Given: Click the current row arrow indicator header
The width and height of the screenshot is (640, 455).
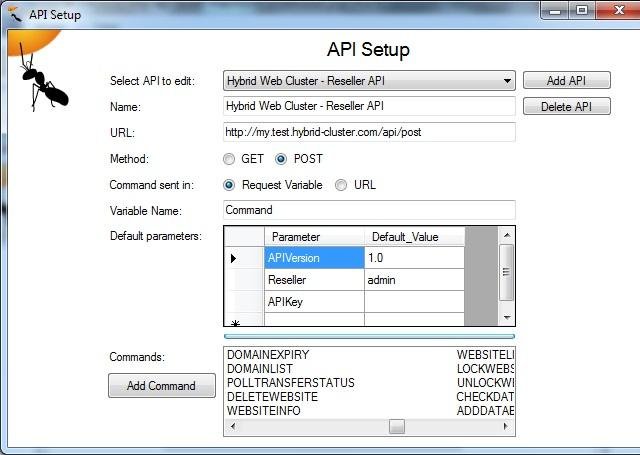Looking at the screenshot, I should point(244,257).
